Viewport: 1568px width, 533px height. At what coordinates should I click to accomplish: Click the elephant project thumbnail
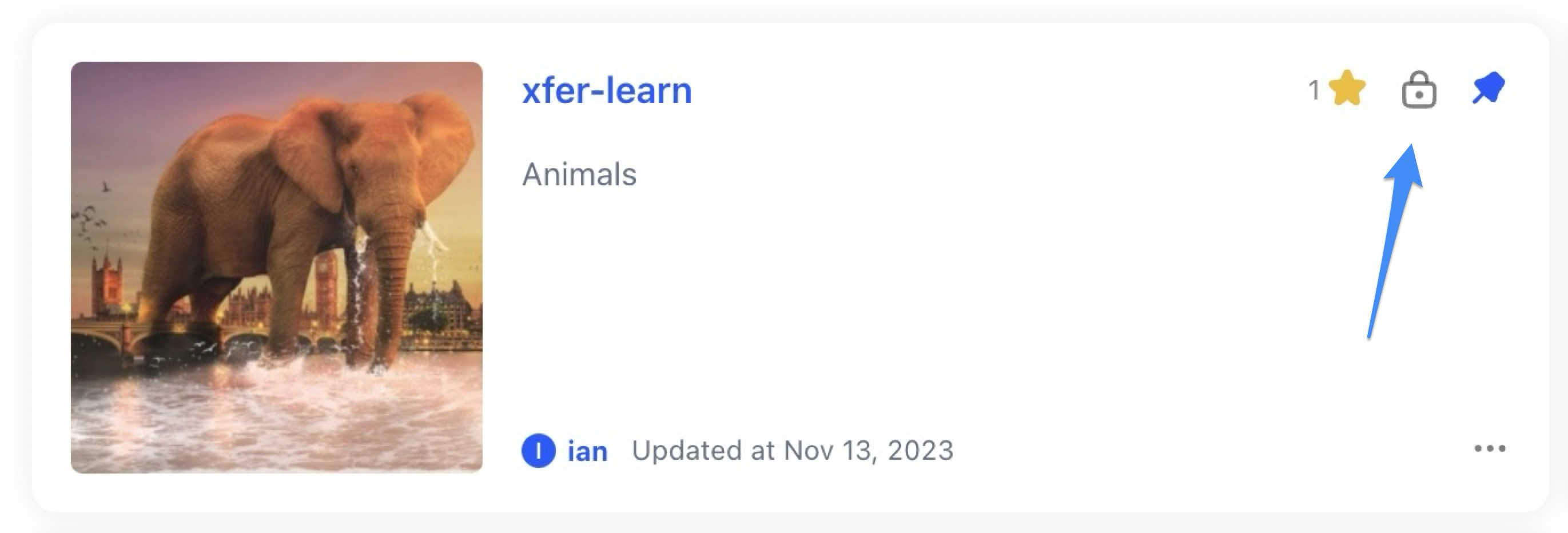click(276, 267)
